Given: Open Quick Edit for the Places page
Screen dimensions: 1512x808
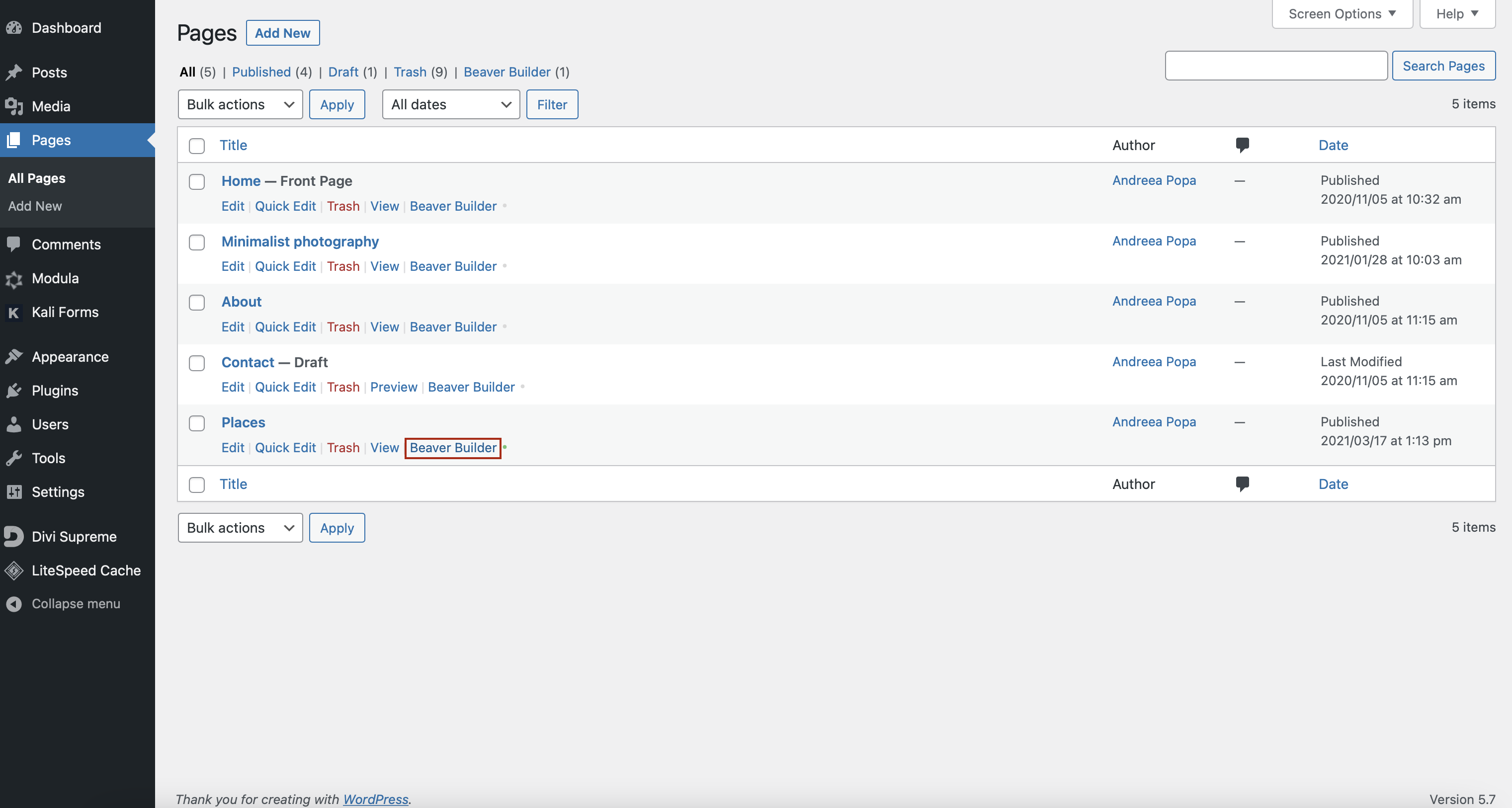Looking at the screenshot, I should pos(285,448).
